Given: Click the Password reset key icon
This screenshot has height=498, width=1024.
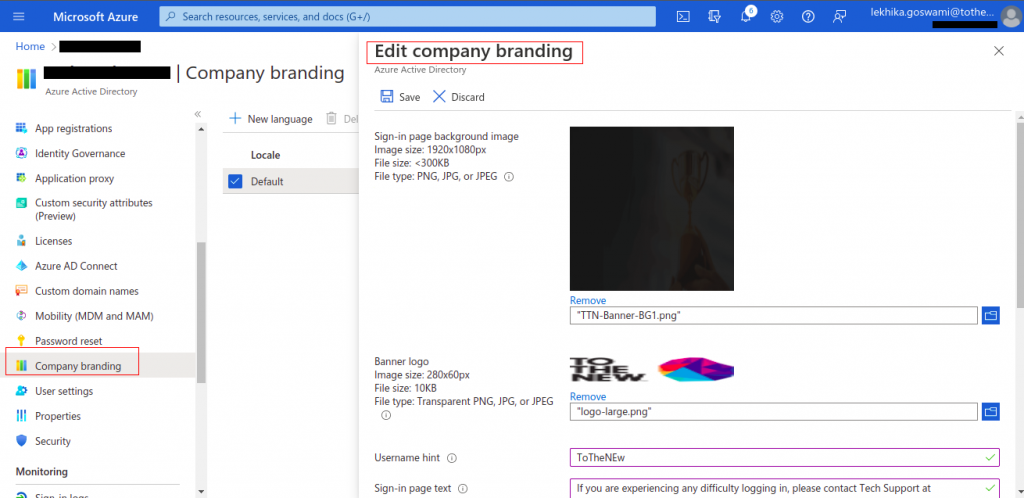Looking at the screenshot, I should 22,341.
